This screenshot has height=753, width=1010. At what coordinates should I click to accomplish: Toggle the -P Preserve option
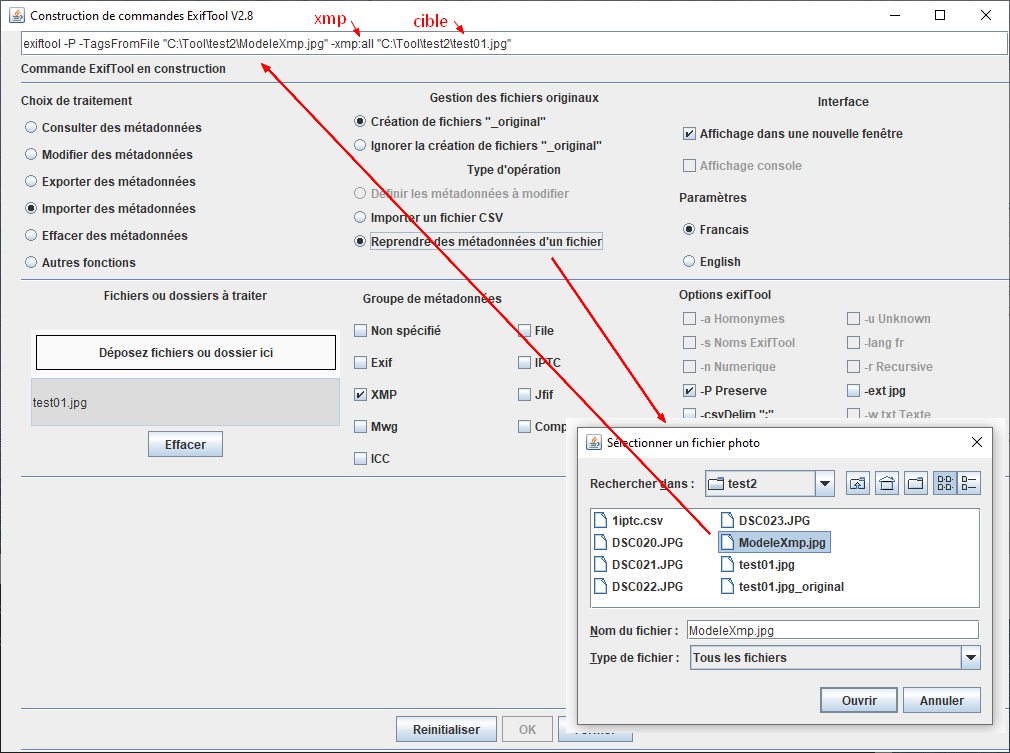(x=689, y=390)
